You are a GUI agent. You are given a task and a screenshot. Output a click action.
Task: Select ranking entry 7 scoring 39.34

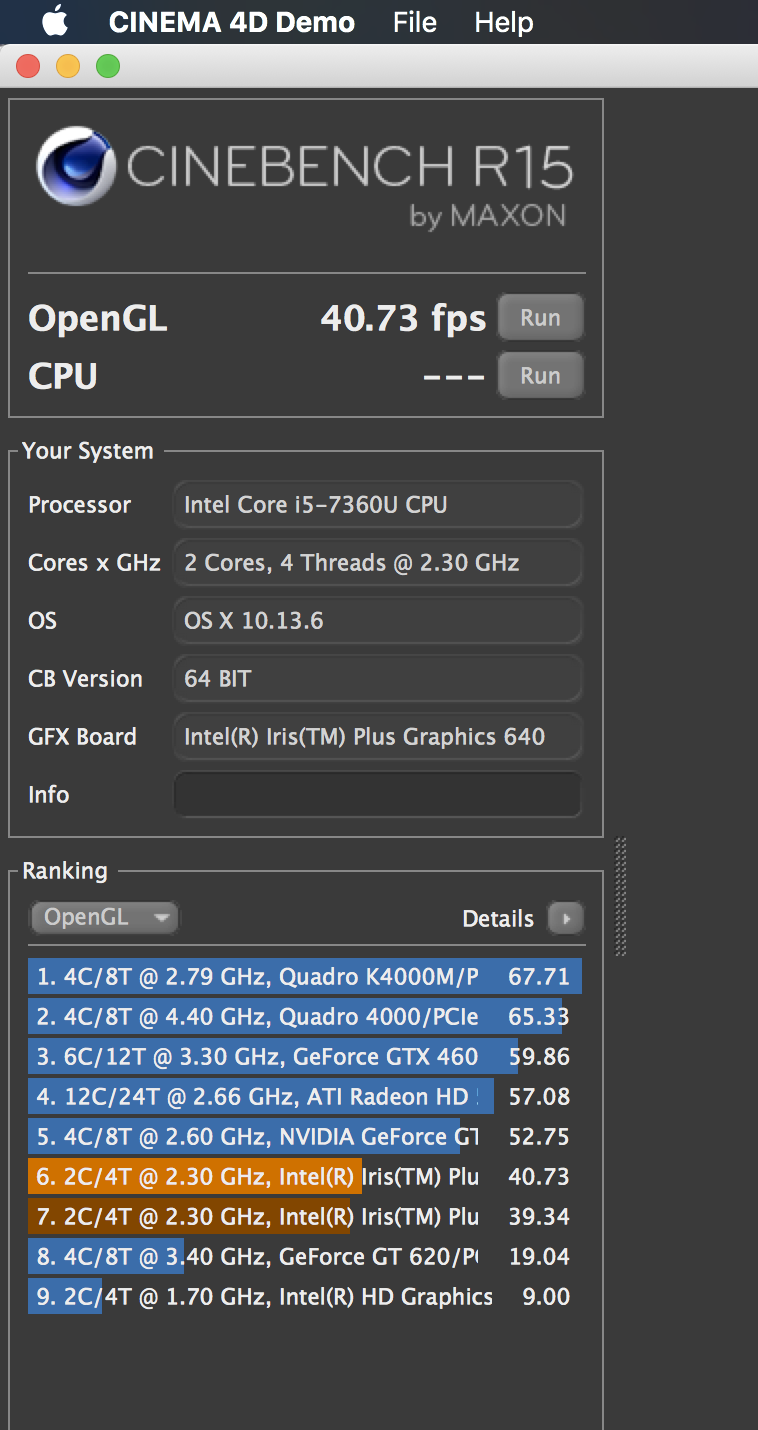[305, 1216]
